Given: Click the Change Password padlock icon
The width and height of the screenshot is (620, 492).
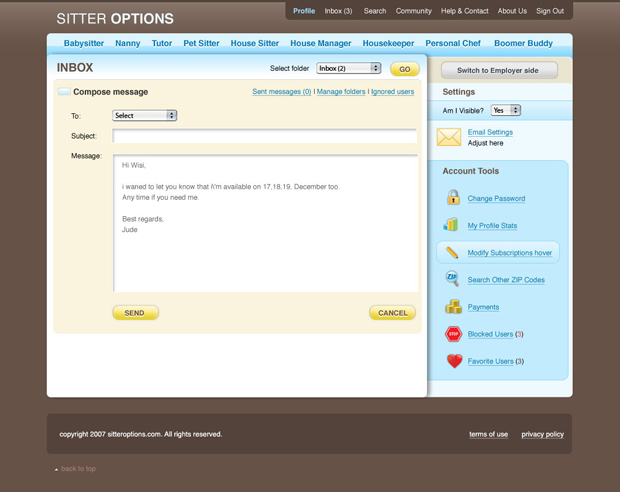Looking at the screenshot, I should pyautogui.click(x=453, y=198).
